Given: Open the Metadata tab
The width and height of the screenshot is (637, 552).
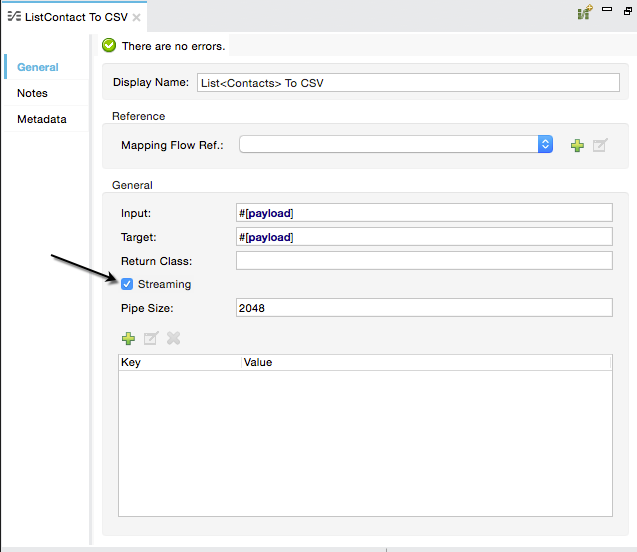Looking at the screenshot, I should pyautogui.click(x=41, y=119).
